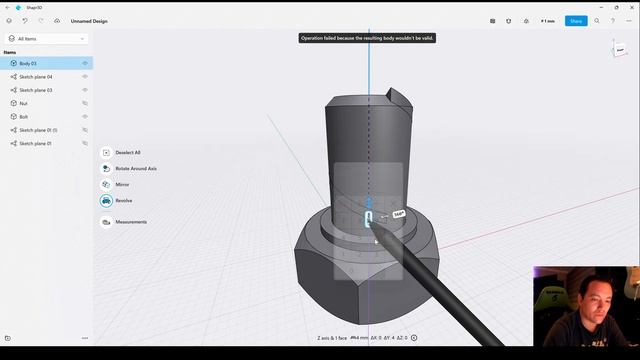
Task: Click the Body 03 body icon
Action: pyautogui.click(x=13, y=63)
